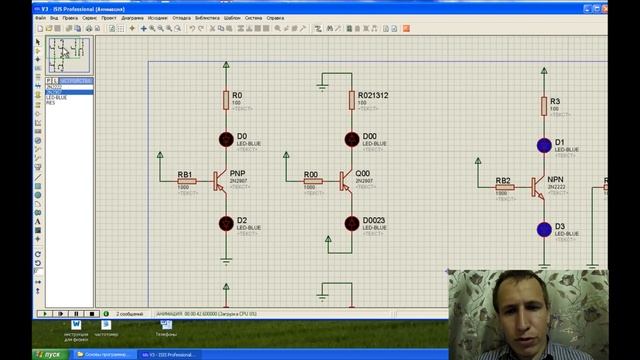Image resolution: width=640 pixels, height=360 pixels.
Task: Click resistor R0 in schematic
Action: pyautogui.click(x=226, y=100)
